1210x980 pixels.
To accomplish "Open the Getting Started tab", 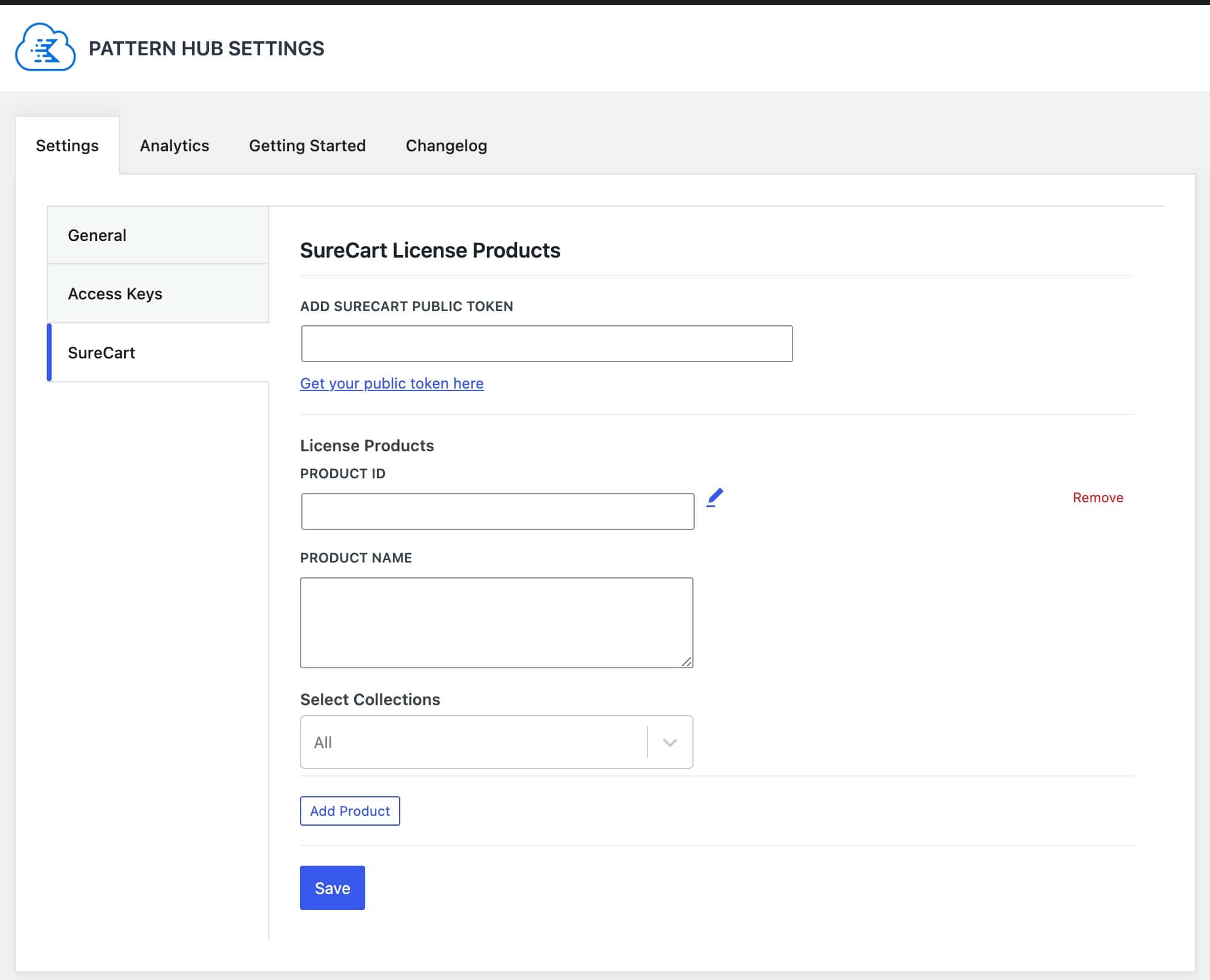I will [307, 146].
